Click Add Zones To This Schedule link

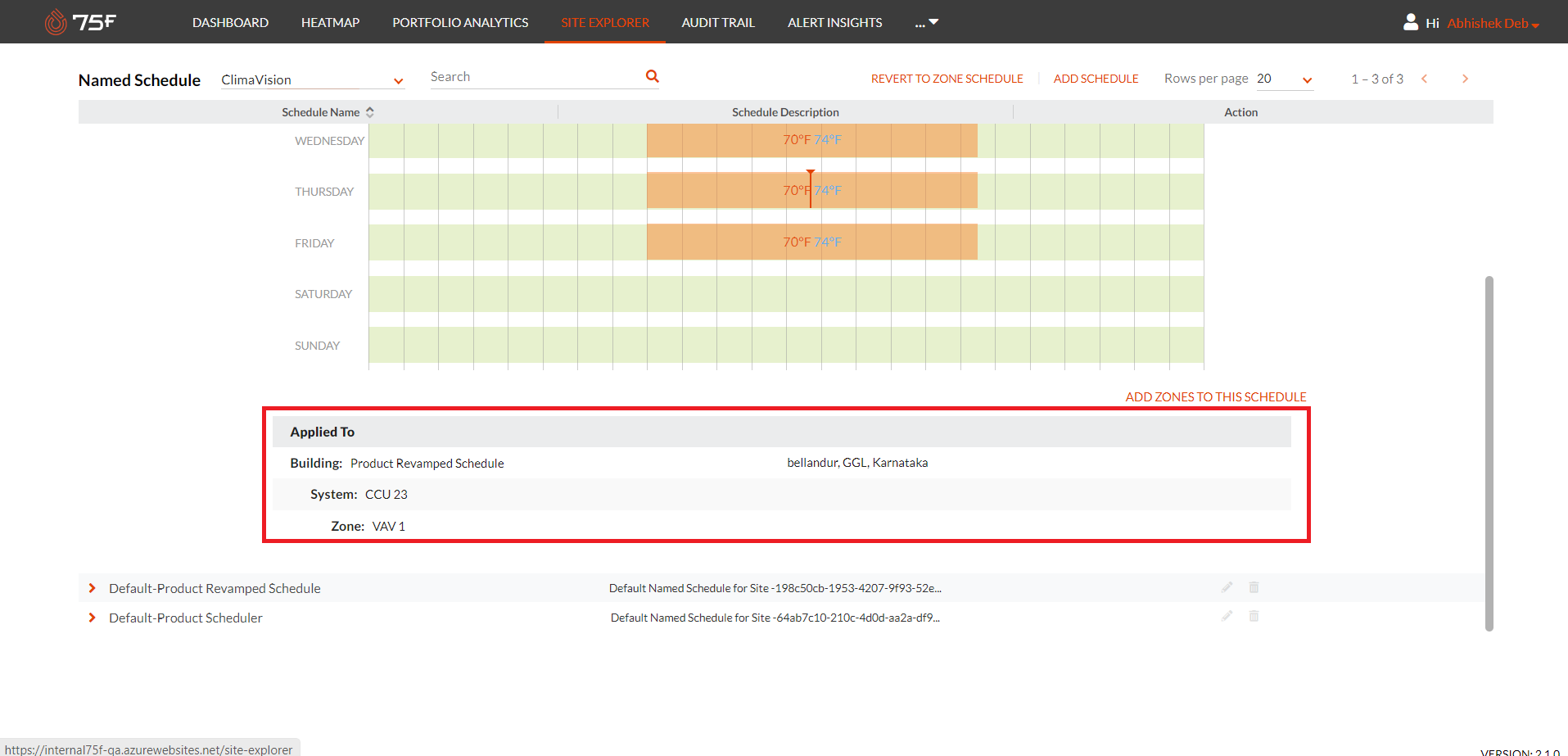(1215, 396)
